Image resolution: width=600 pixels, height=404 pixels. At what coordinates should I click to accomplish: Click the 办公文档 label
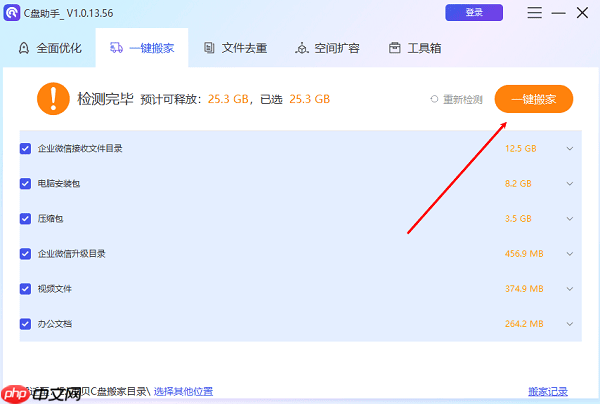tap(54, 324)
